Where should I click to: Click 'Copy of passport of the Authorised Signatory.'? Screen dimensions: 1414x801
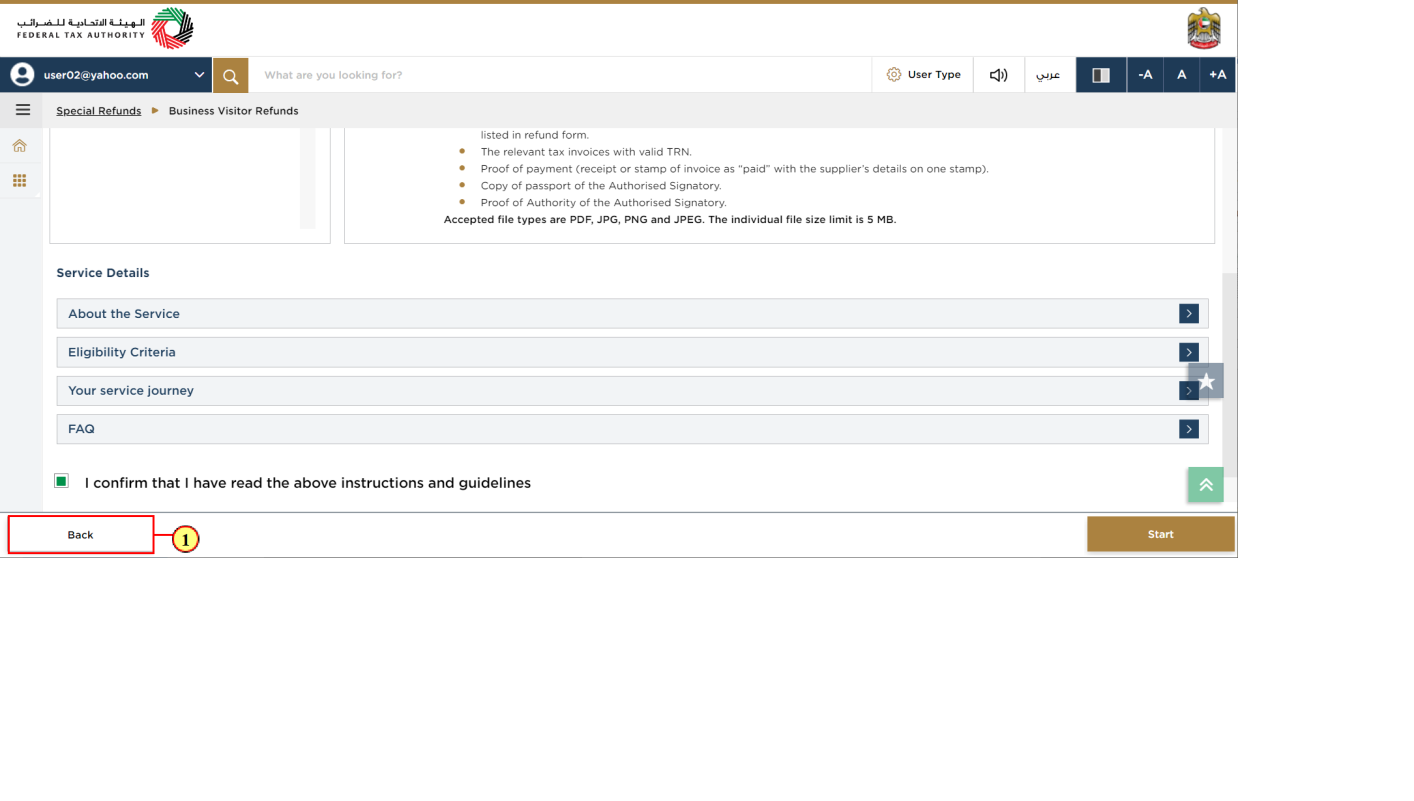[601, 186]
